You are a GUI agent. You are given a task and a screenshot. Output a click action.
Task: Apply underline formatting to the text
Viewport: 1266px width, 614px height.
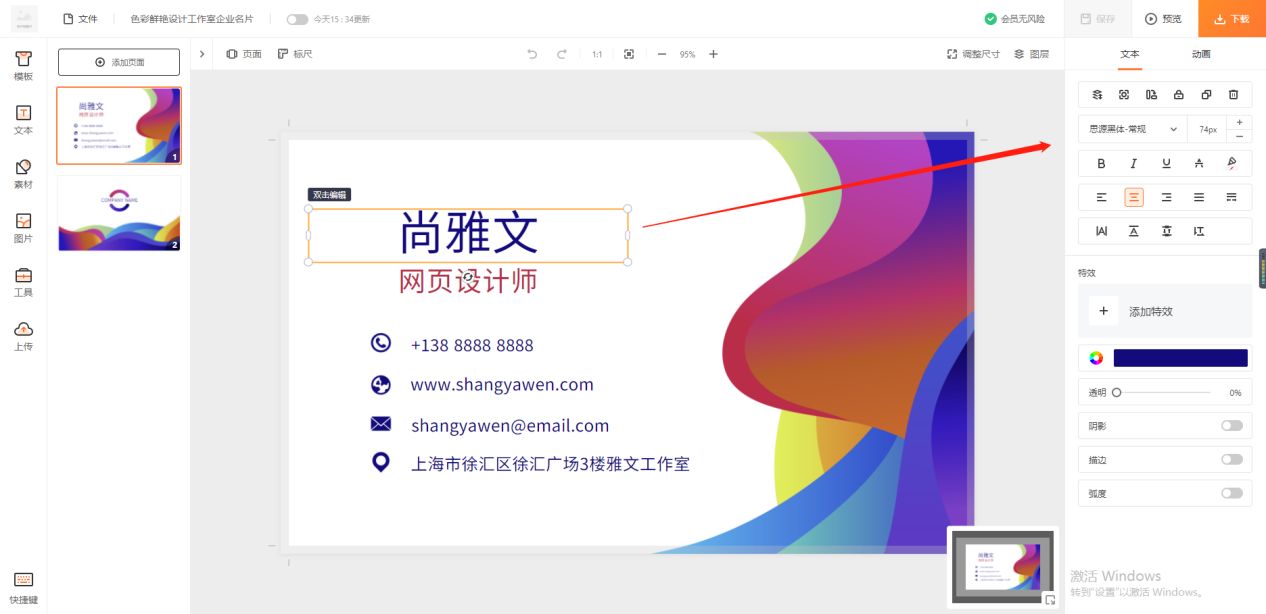pyautogui.click(x=1167, y=163)
